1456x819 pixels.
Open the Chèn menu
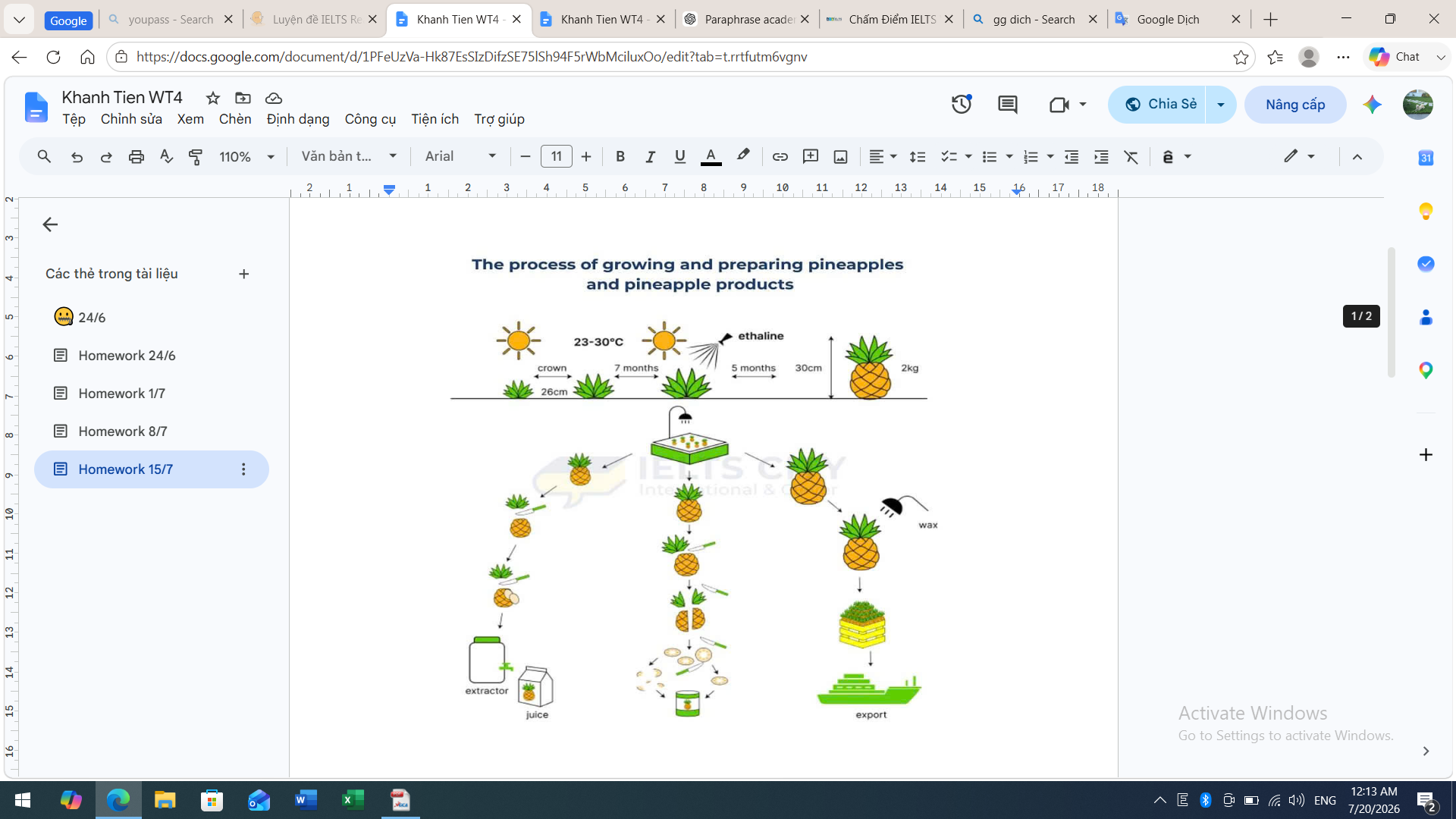point(235,119)
